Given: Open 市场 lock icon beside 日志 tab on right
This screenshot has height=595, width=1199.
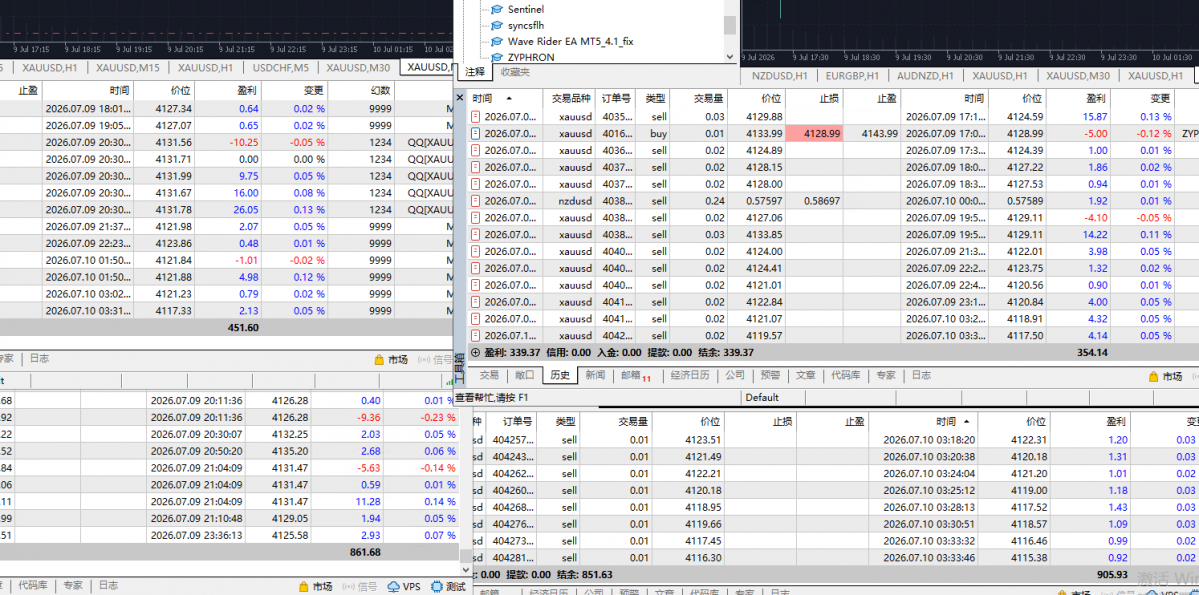Looking at the screenshot, I should click(1154, 376).
